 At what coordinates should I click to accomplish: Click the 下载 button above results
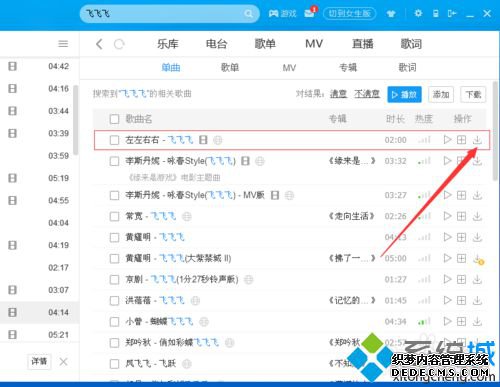[x=473, y=95]
